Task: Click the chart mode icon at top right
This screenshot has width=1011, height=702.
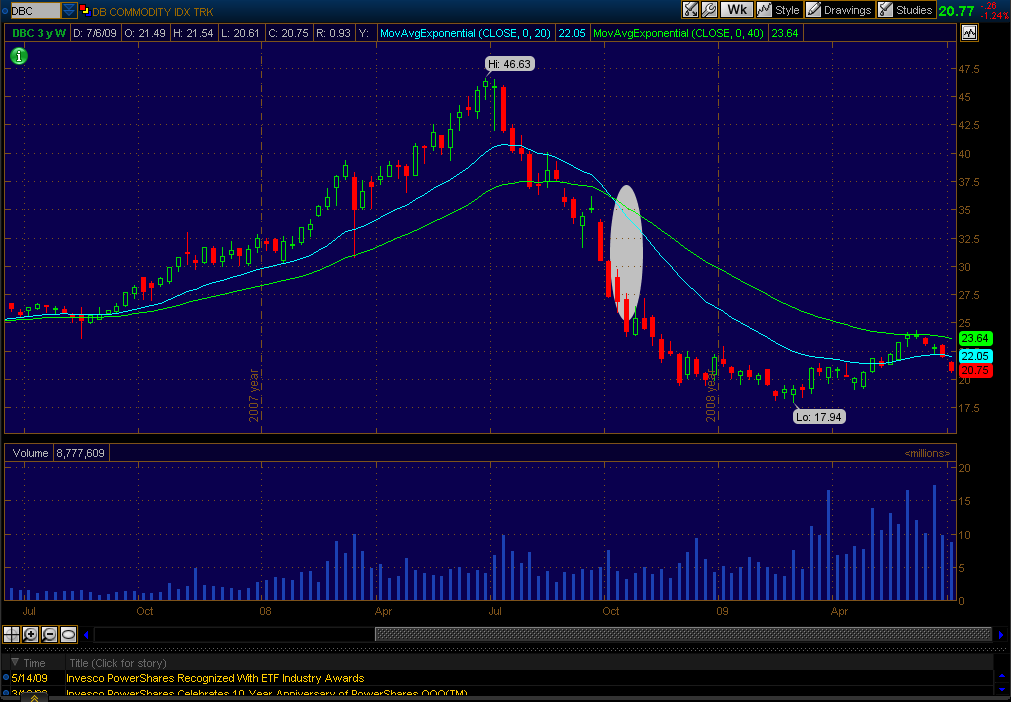Action: (x=968, y=32)
